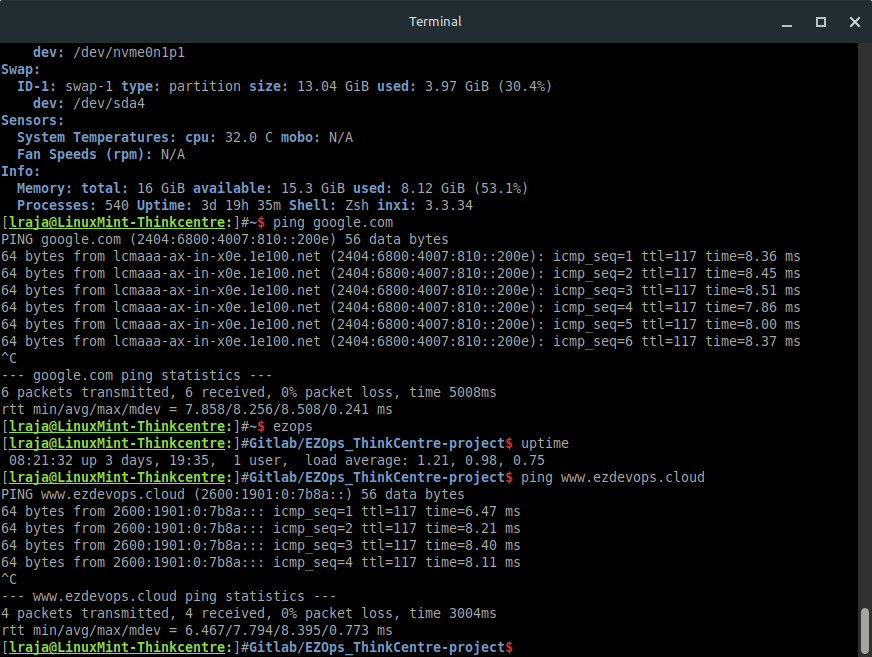Select the icmp_seq=1 ping reply line

coord(400,256)
